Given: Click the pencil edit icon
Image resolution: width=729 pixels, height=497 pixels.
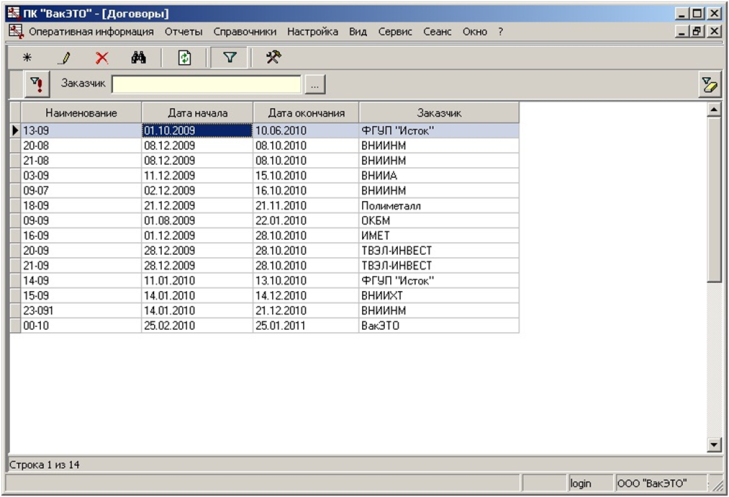Looking at the screenshot, I should pyautogui.click(x=66, y=58).
